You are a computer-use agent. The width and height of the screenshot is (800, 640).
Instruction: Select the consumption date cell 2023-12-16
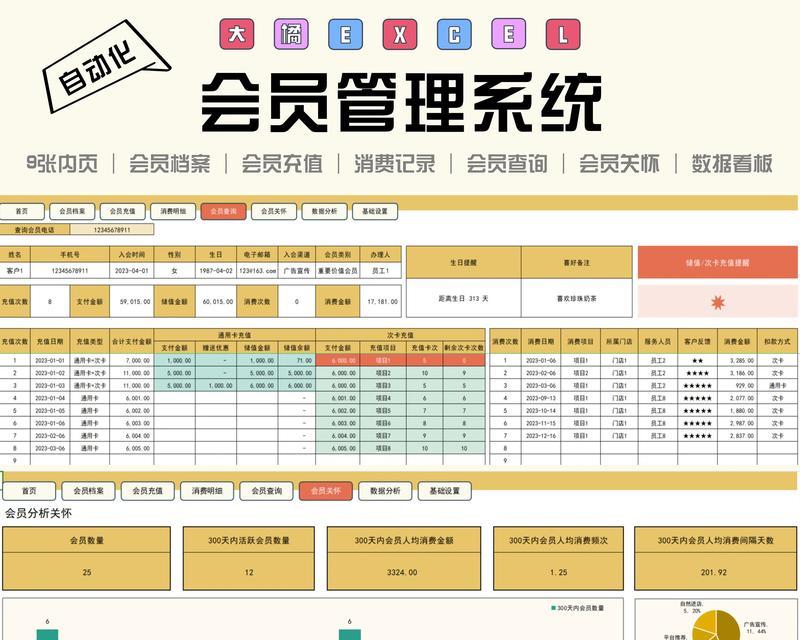[x=541, y=436]
